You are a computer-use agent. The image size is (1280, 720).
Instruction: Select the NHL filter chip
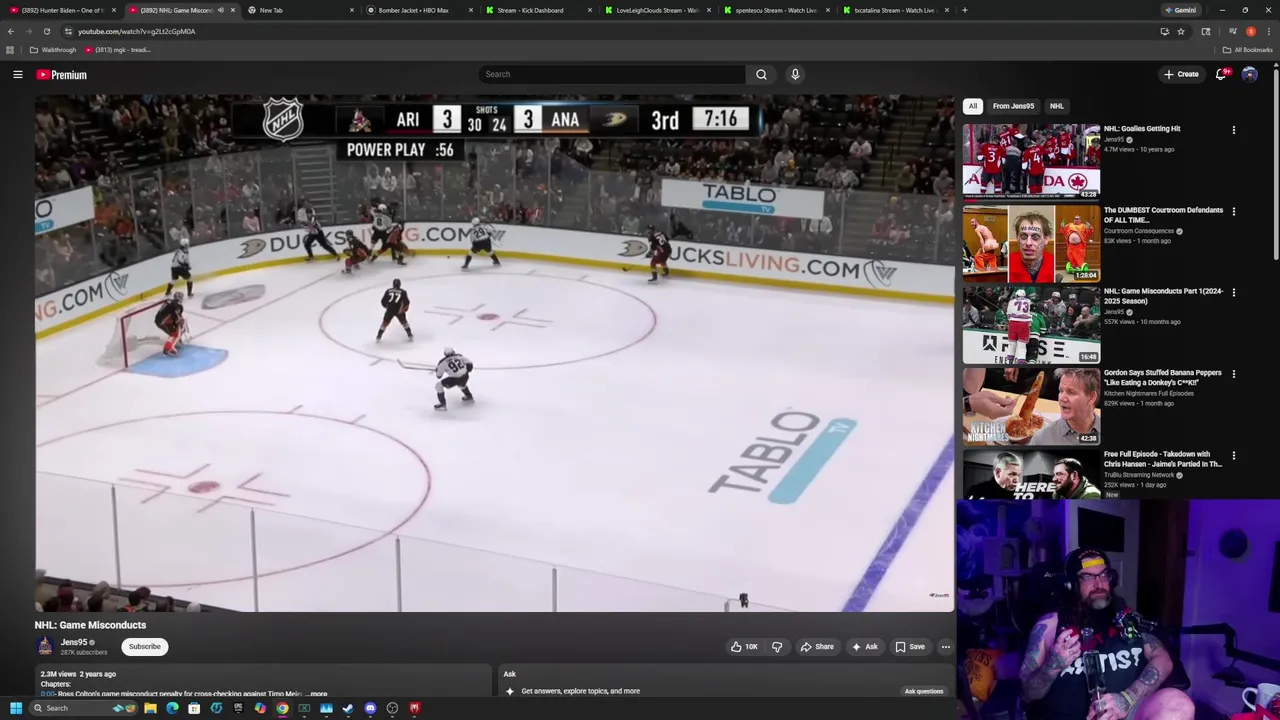[1056, 106]
